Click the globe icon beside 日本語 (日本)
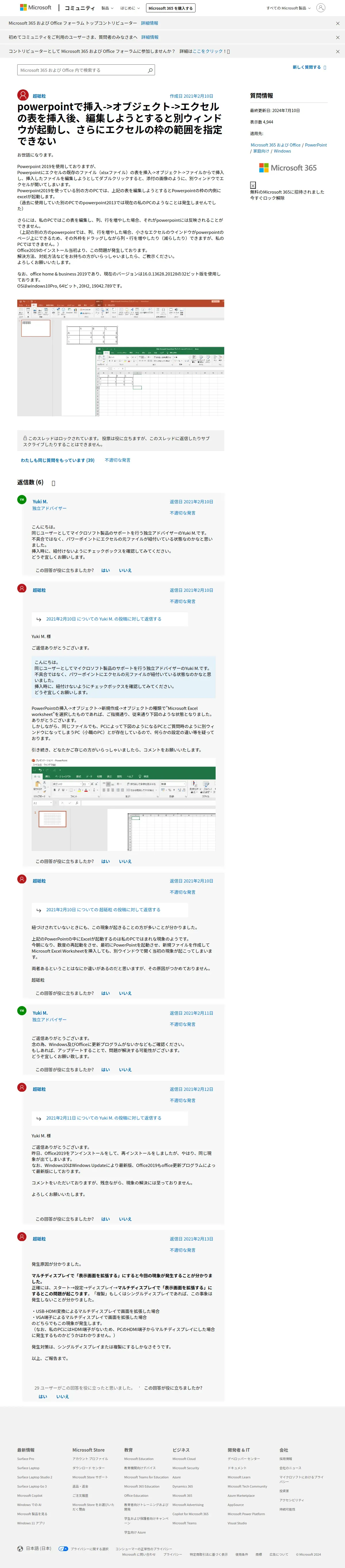The width and height of the screenshot is (345, 1568). (x=21, y=1548)
